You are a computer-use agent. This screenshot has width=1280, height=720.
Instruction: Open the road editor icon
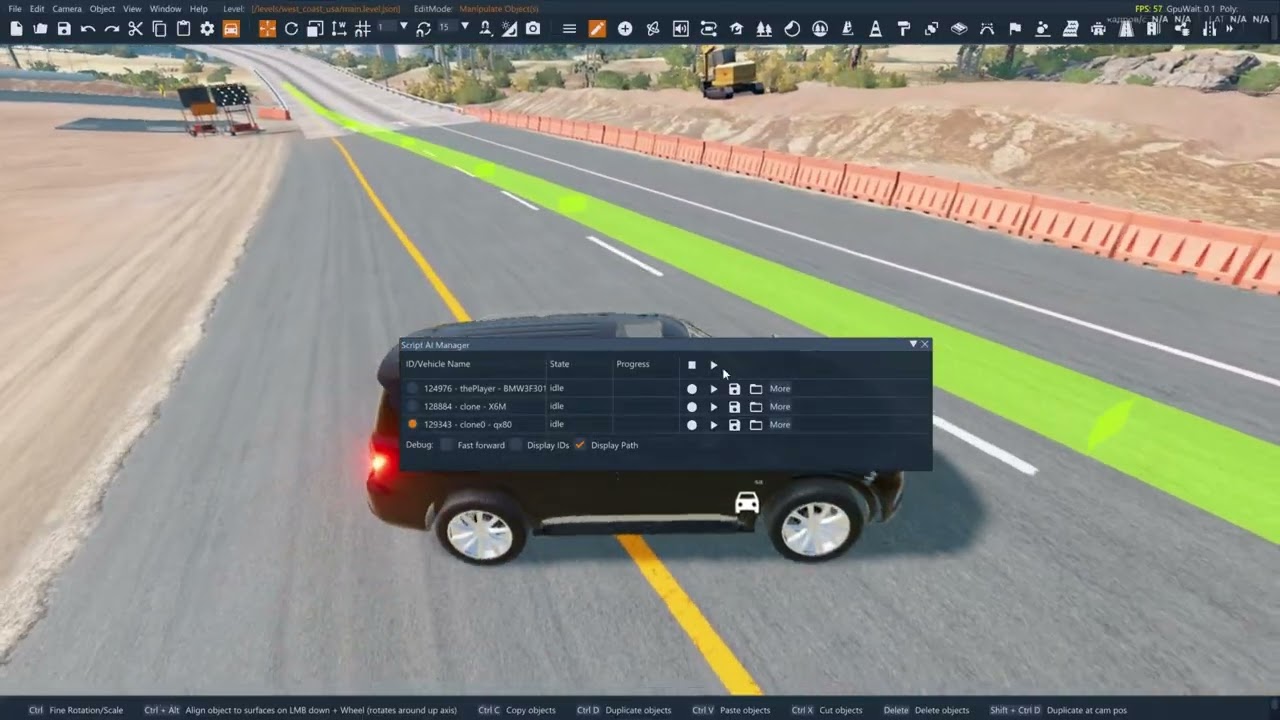[x=1124, y=29]
